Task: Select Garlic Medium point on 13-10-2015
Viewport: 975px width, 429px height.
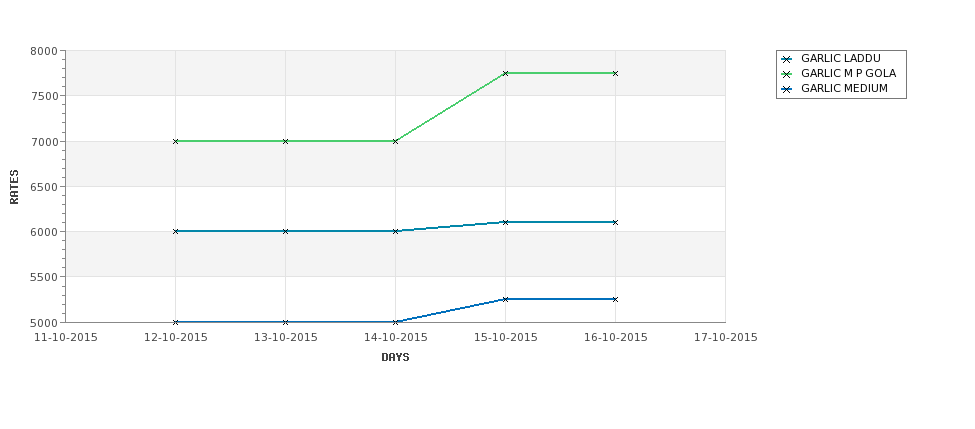Action: [x=285, y=322]
